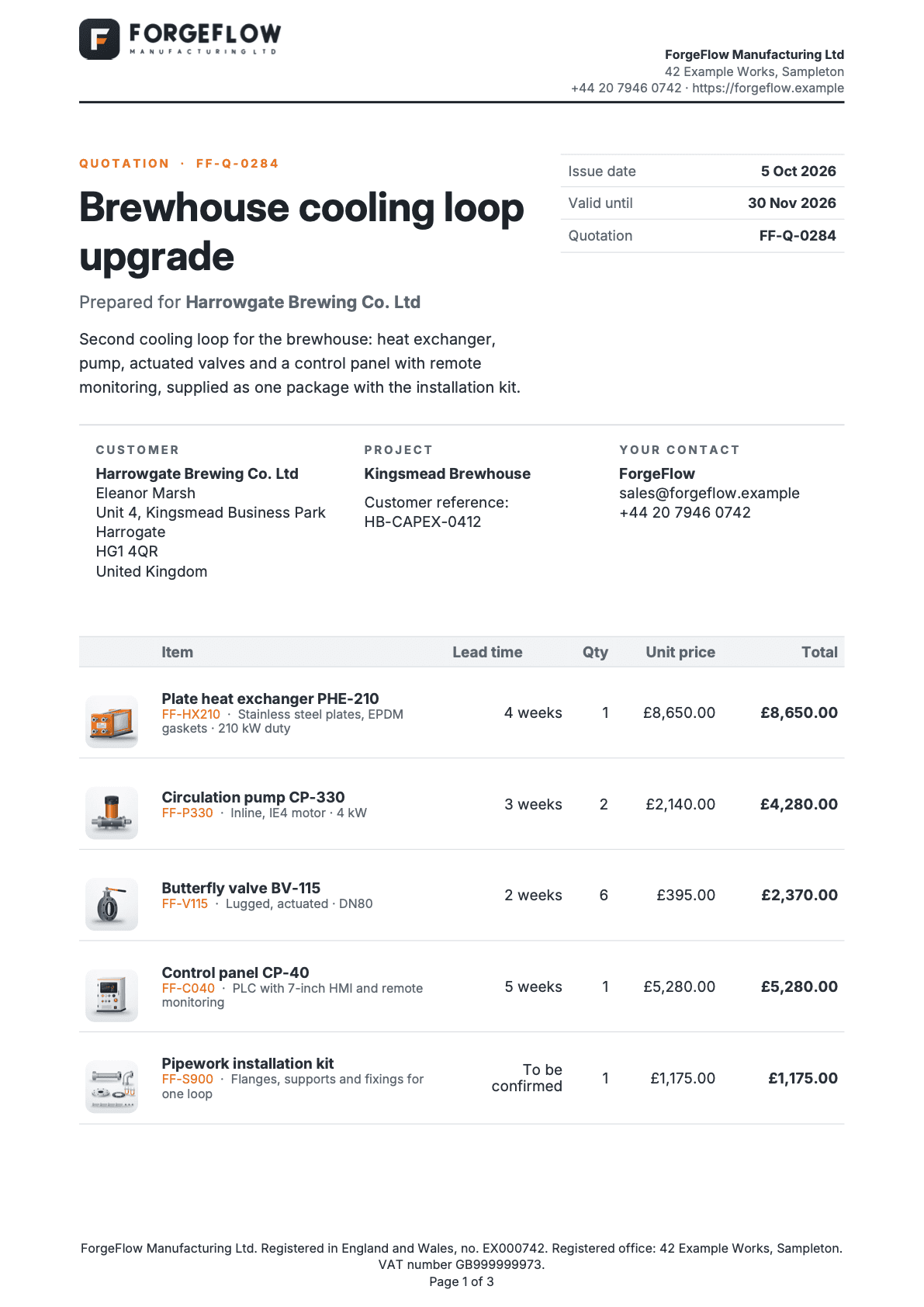
Task: Click the customer reference 'HB-CAPEX-0412'
Action: click(423, 522)
